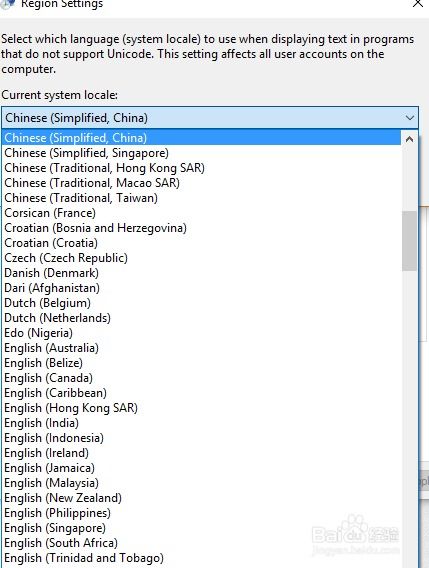Select Edo (Nigeria) from list

coord(202,333)
